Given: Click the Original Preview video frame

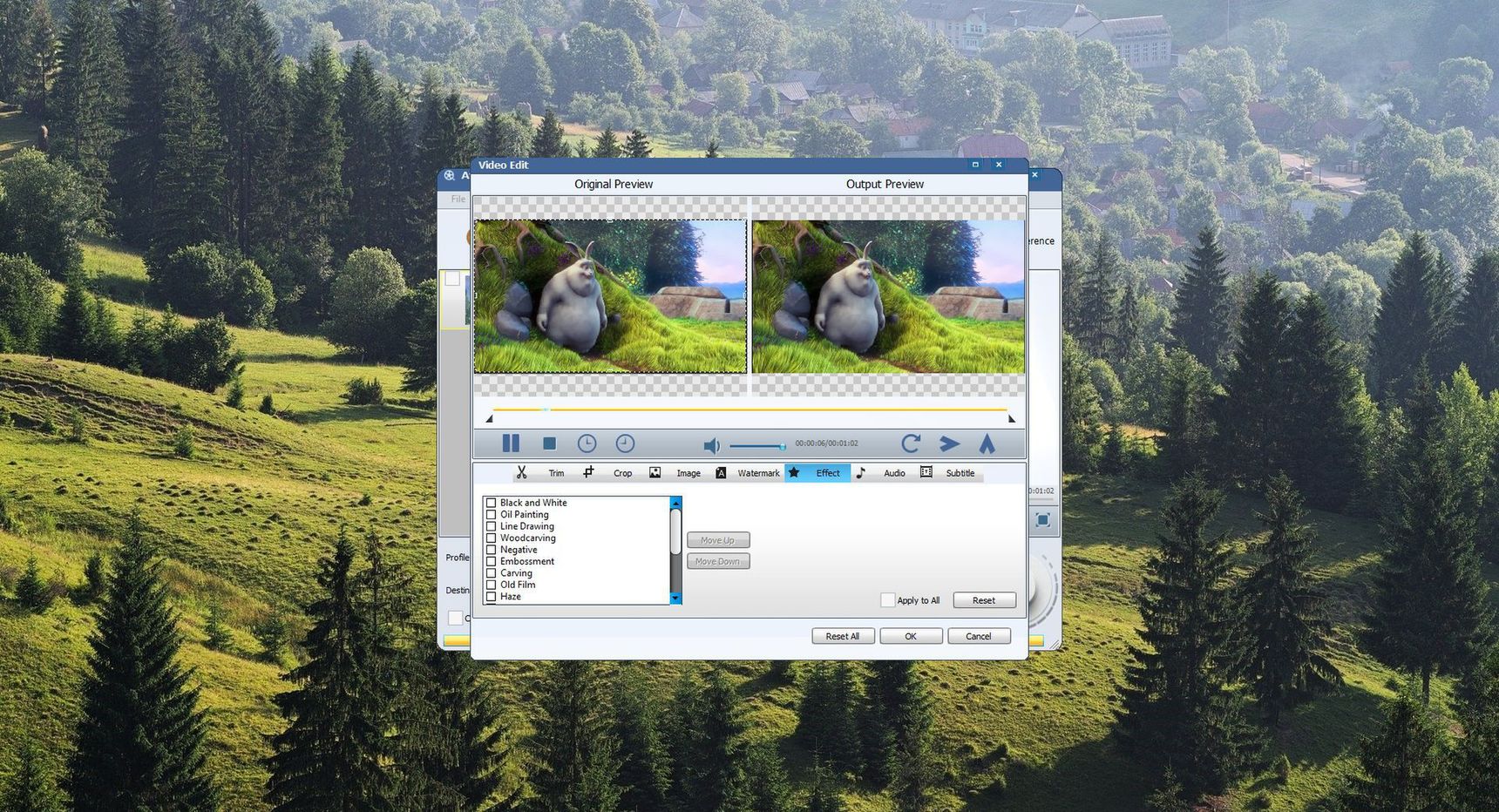Looking at the screenshot, I should click(610, 296).
